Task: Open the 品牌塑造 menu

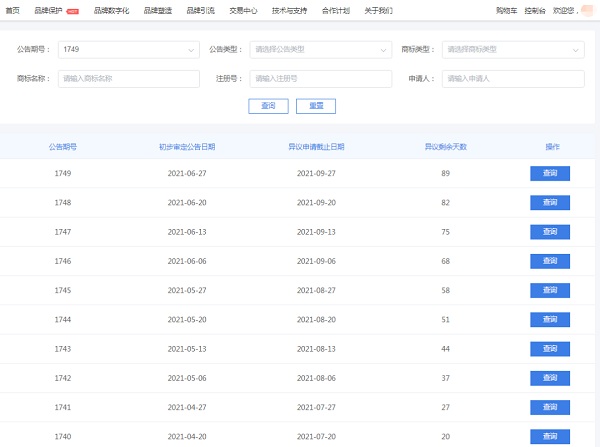Action: (158, 11)
